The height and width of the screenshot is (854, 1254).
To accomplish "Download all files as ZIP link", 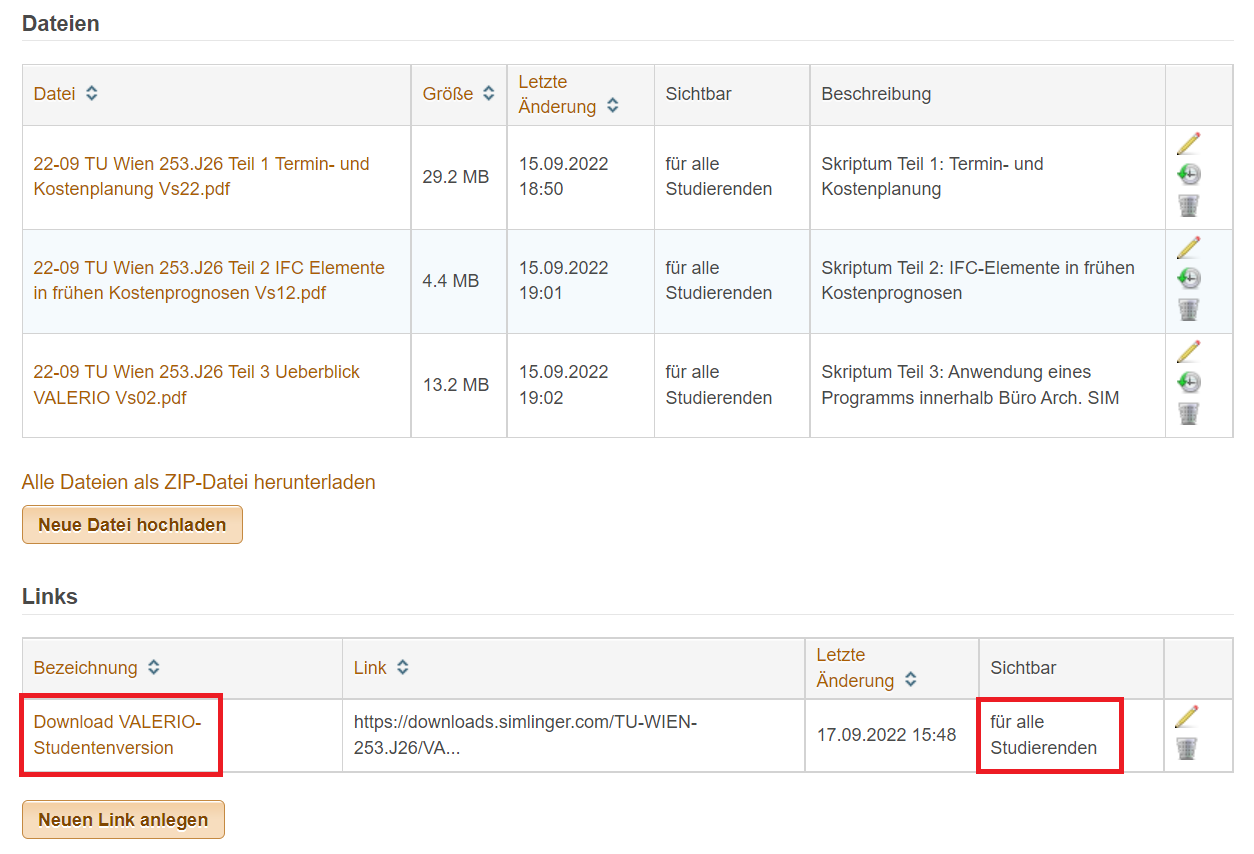I will point(198,482).
